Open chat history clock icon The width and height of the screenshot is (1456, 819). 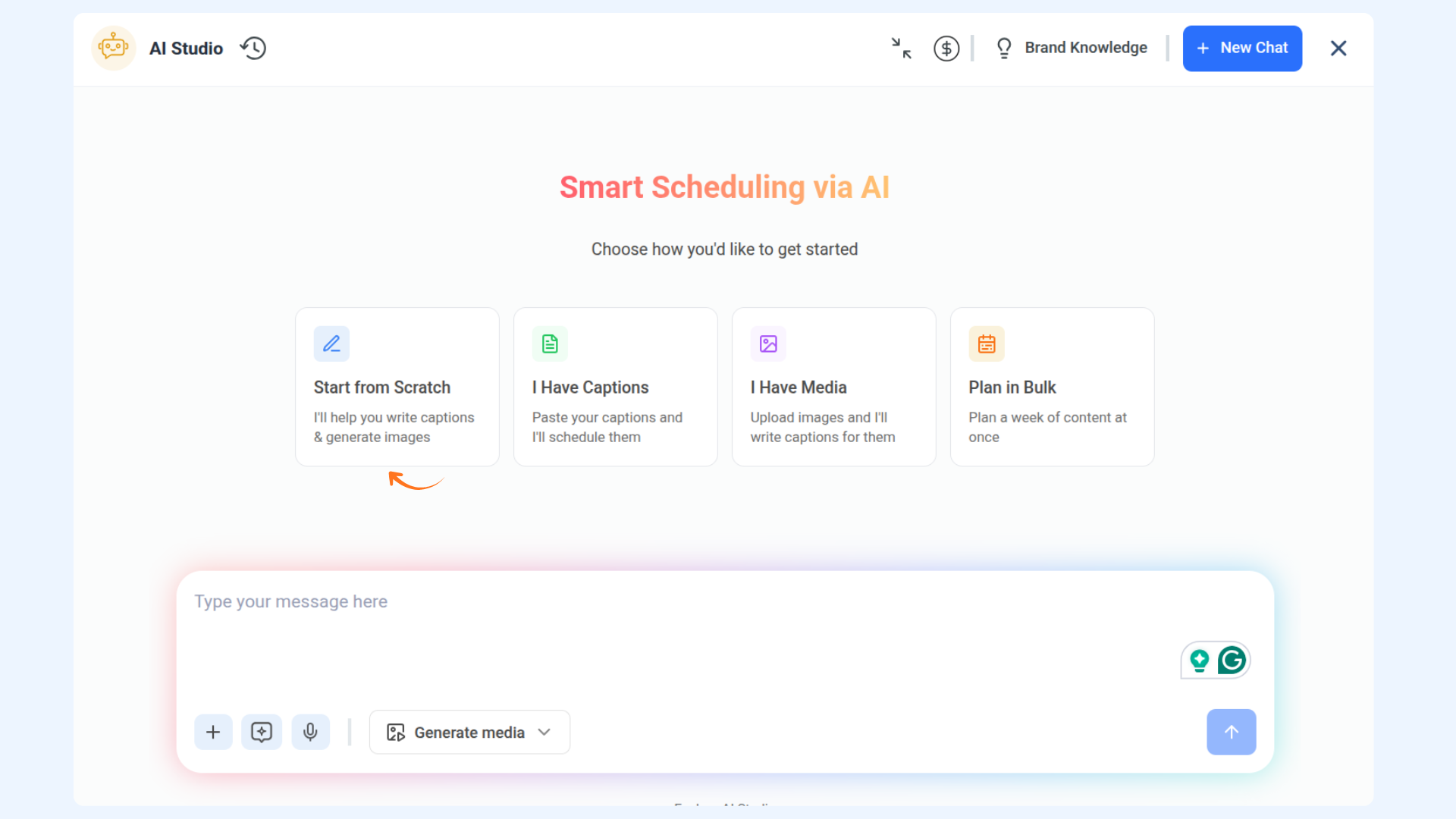253,48
